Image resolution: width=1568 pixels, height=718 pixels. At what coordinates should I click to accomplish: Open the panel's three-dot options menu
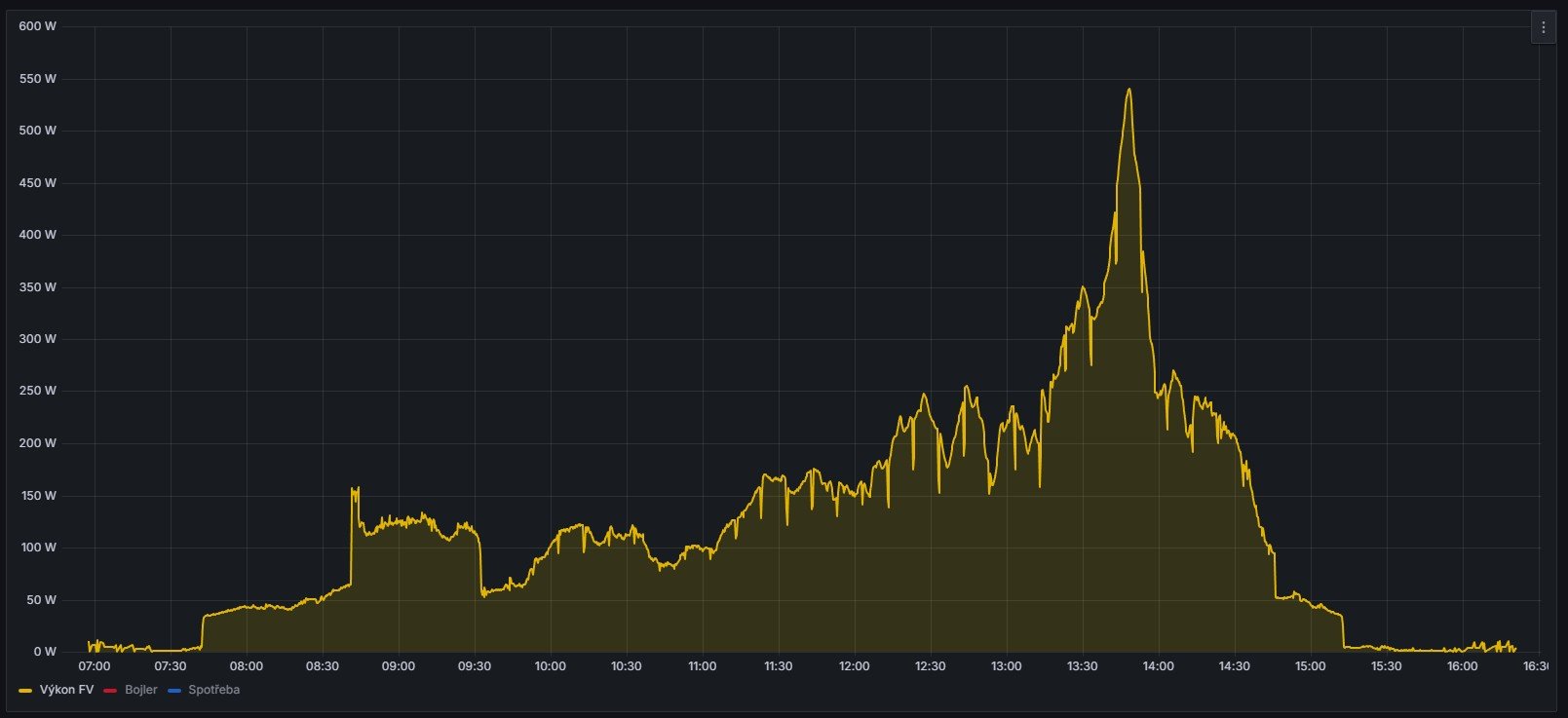pos(1543,28)
